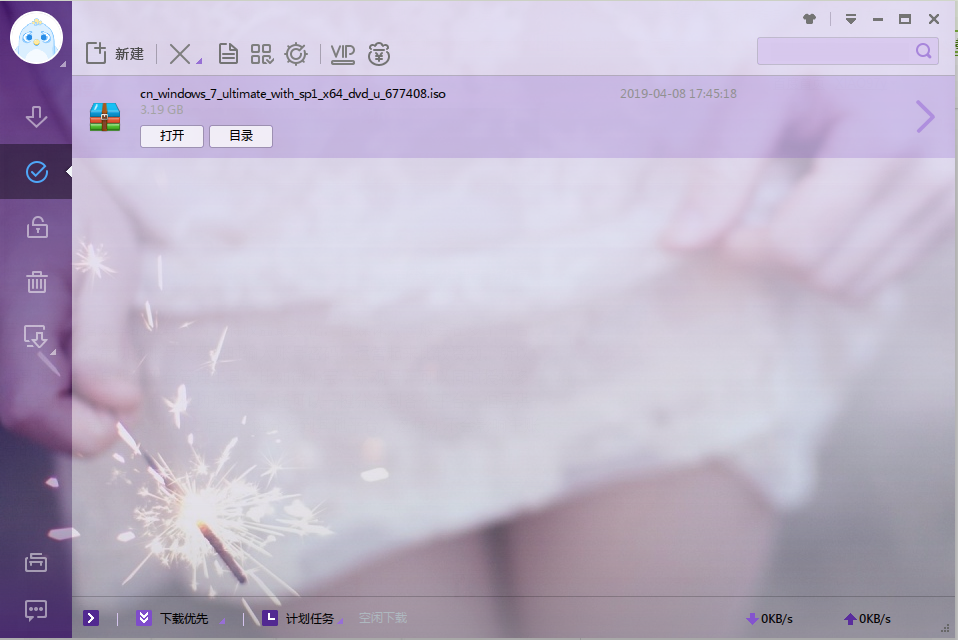Open the recycle bin in sidebar
Screen dimensions: 958x640
click(36, 282)
